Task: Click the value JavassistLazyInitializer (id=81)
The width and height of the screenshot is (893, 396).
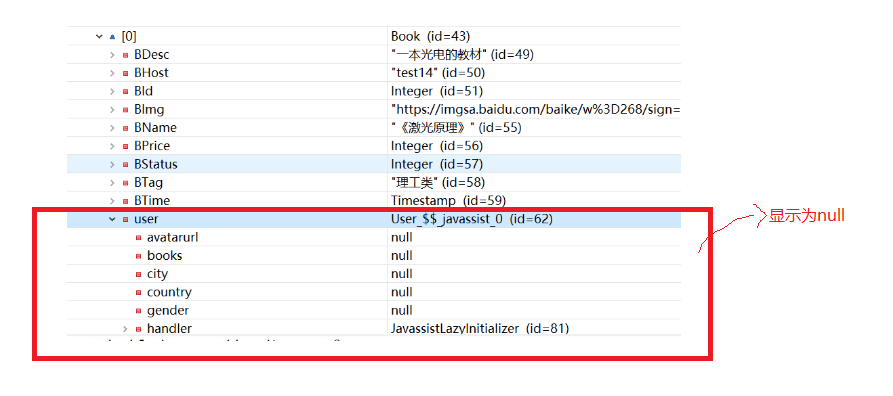Action: (x=480, y=328)
